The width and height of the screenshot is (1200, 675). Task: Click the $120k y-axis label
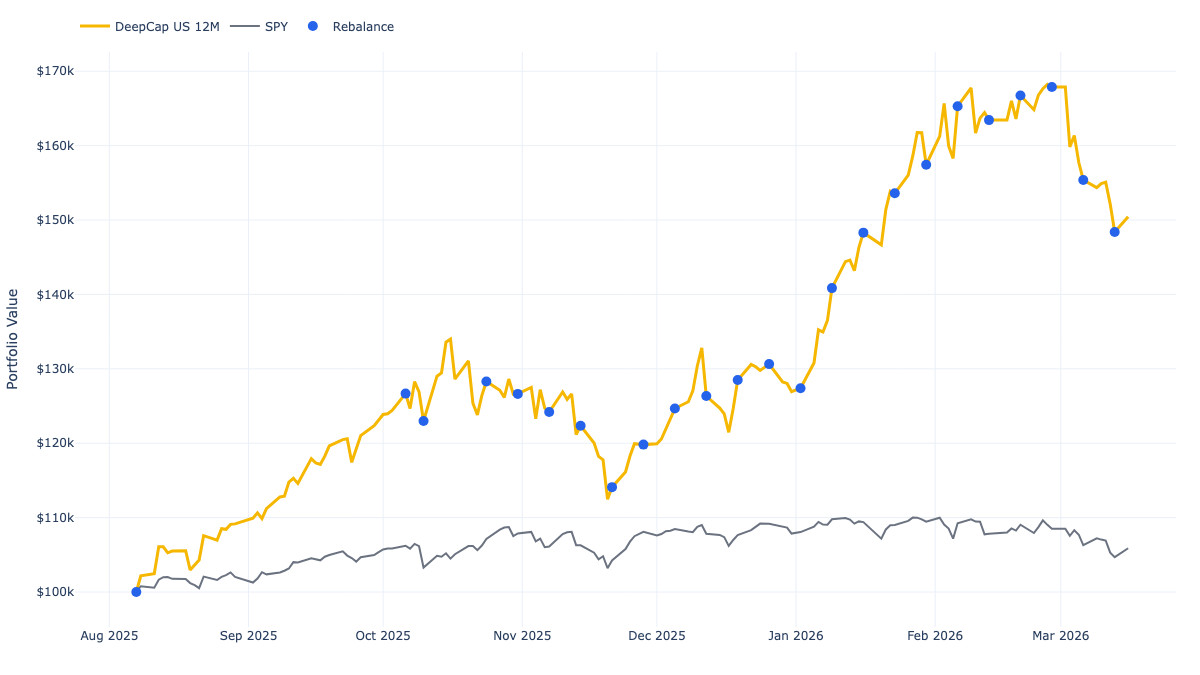(54, 443)
